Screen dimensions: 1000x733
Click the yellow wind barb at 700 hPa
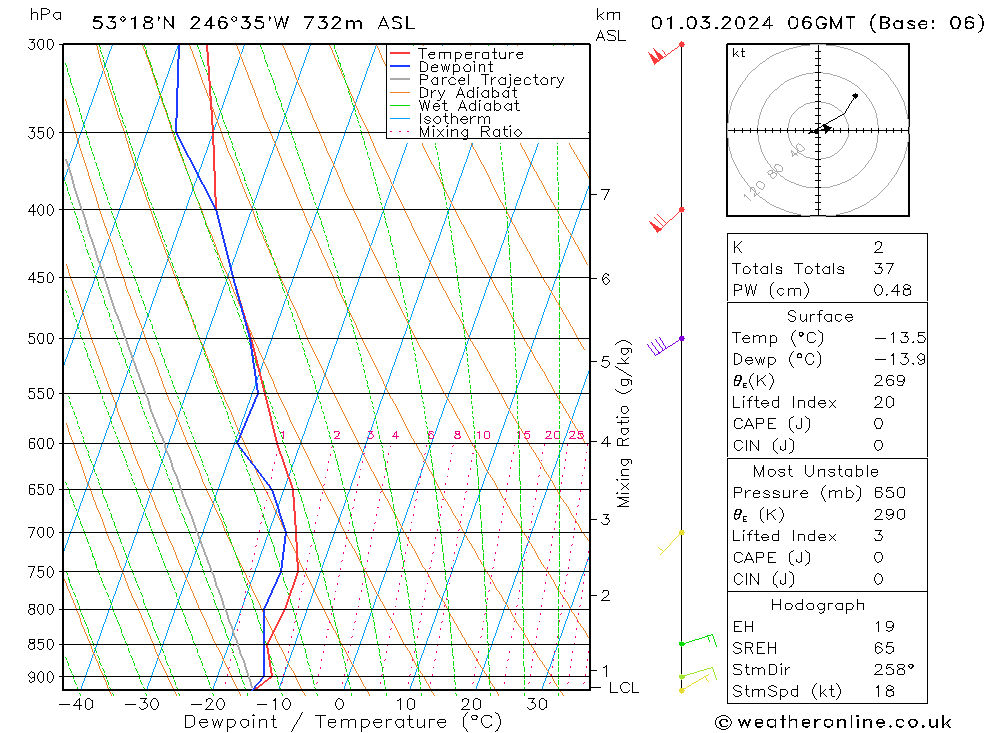[x=671, y=542]
